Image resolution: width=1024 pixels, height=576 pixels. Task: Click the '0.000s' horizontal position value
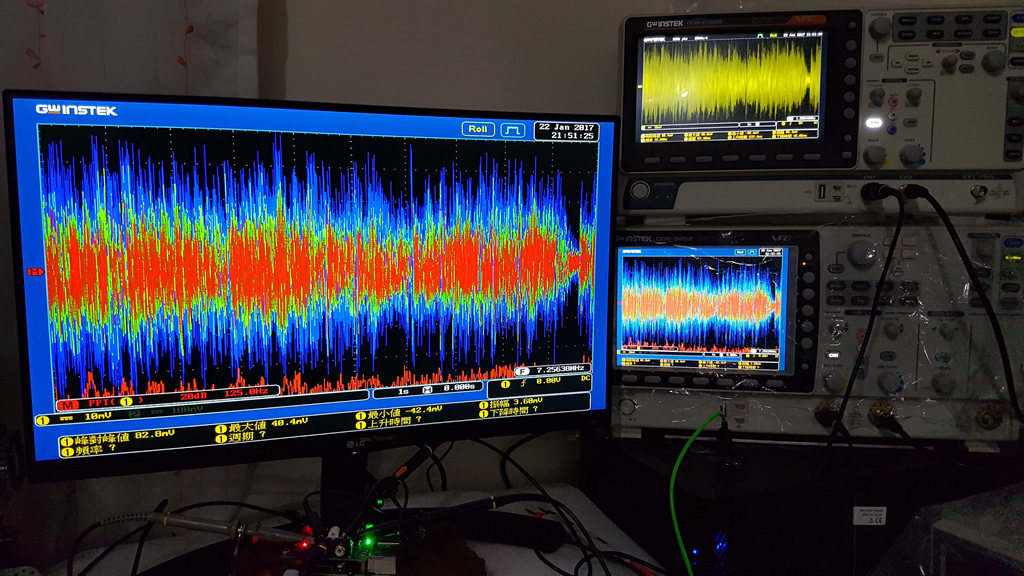pos(459,387)
